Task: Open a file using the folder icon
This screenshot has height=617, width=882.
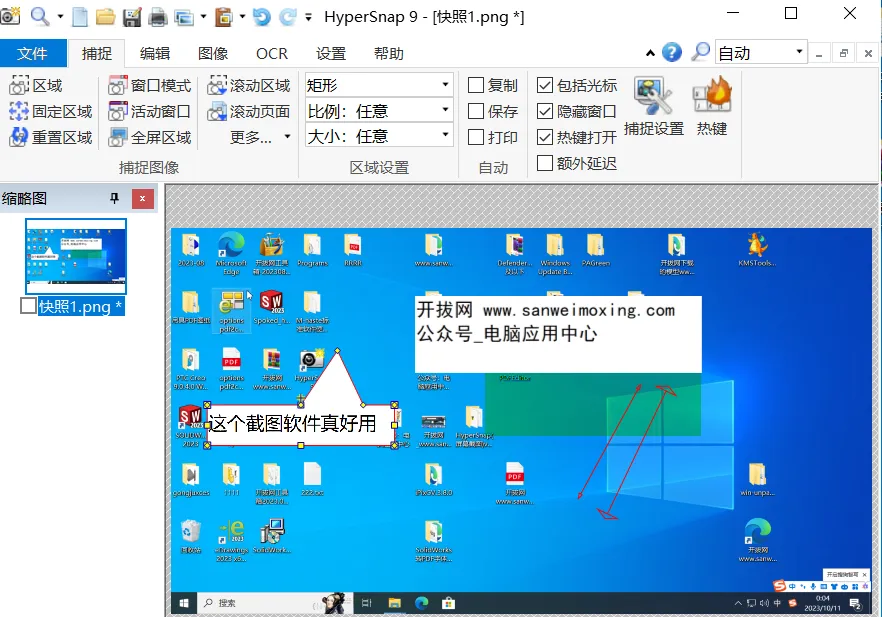Action: tap(105, 17)
